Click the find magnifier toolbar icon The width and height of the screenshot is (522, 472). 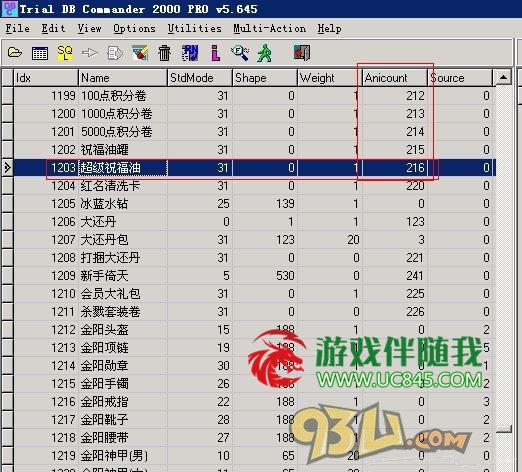tap(240, 53)
